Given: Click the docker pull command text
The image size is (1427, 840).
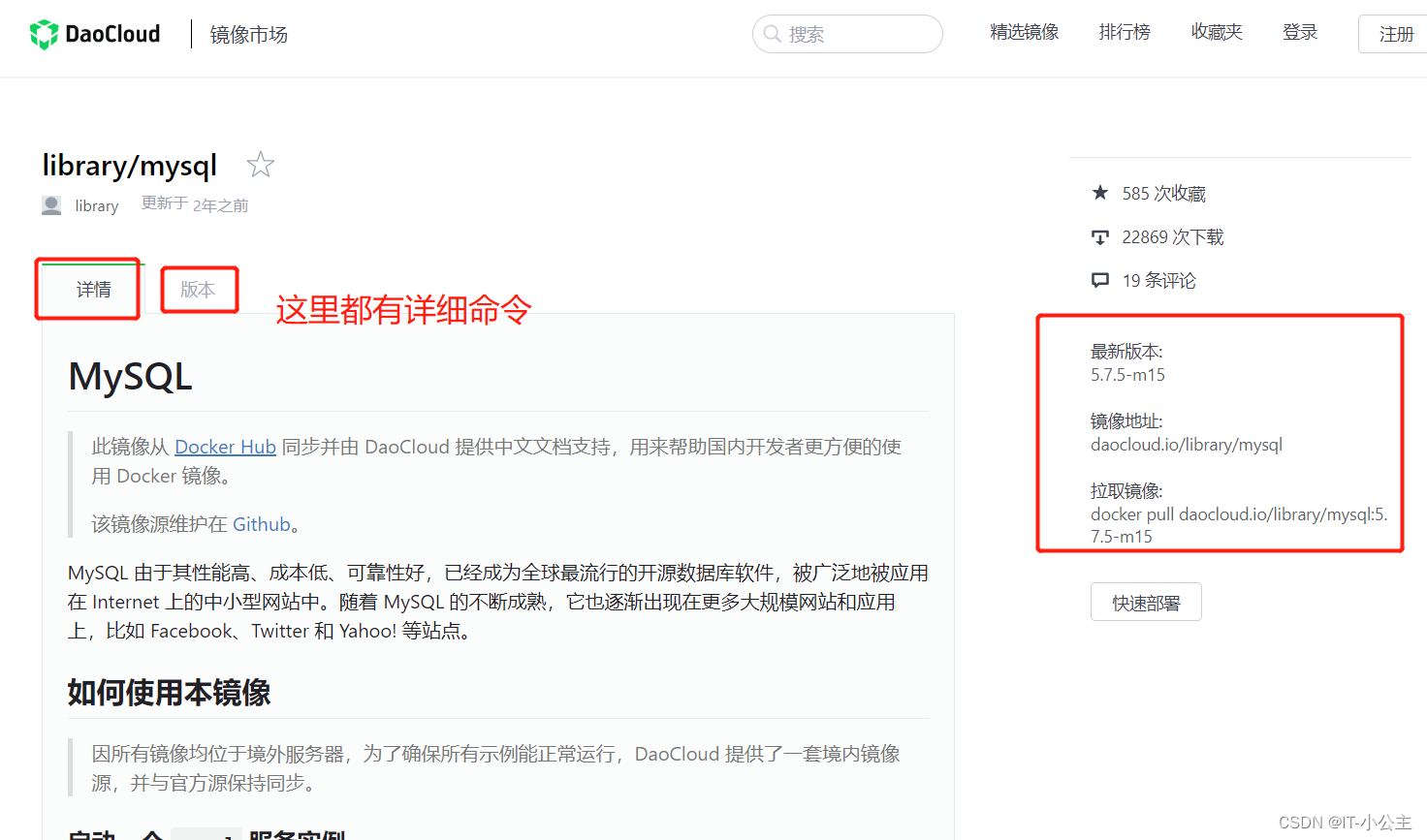Looking at the screenshot, I should click(1239, 525).
